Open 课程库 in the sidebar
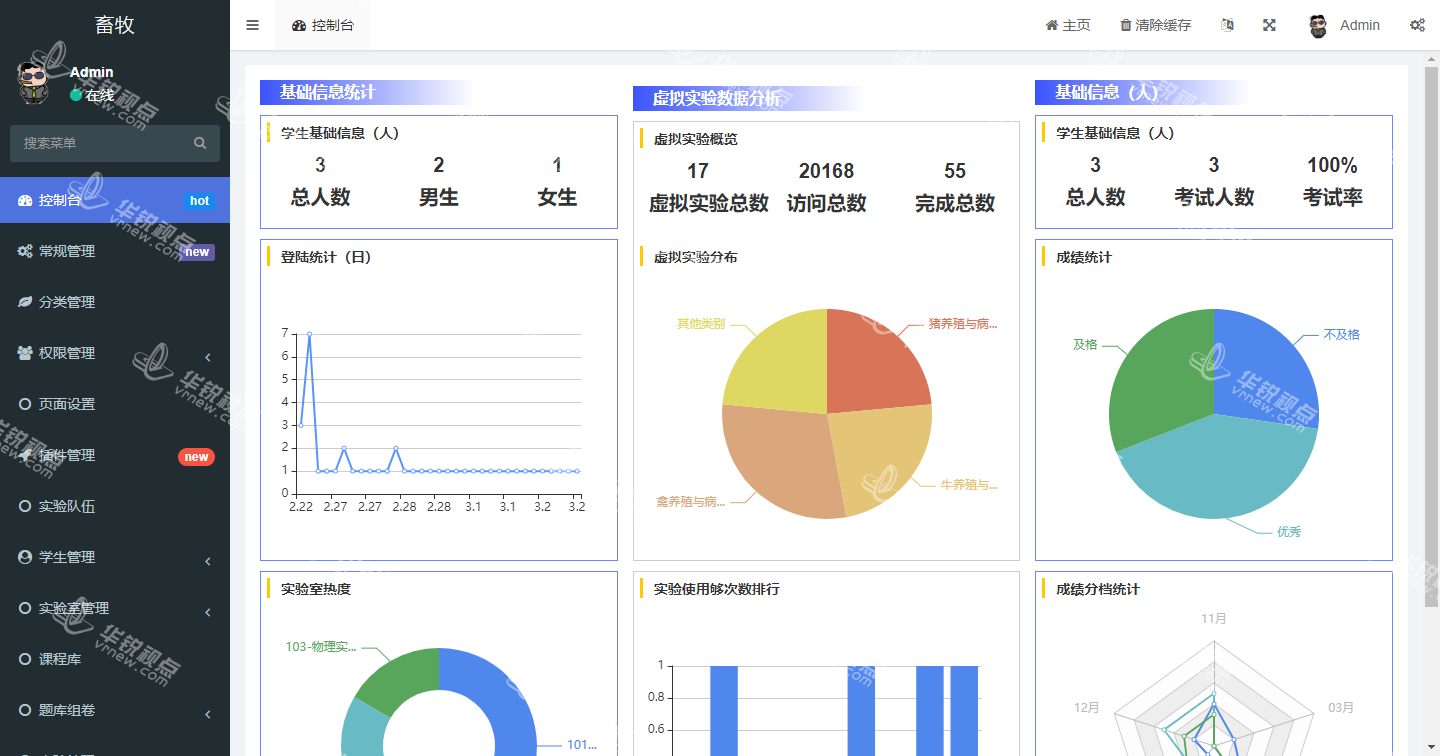This screenshot has width=1440, height=756. (115, 659)
